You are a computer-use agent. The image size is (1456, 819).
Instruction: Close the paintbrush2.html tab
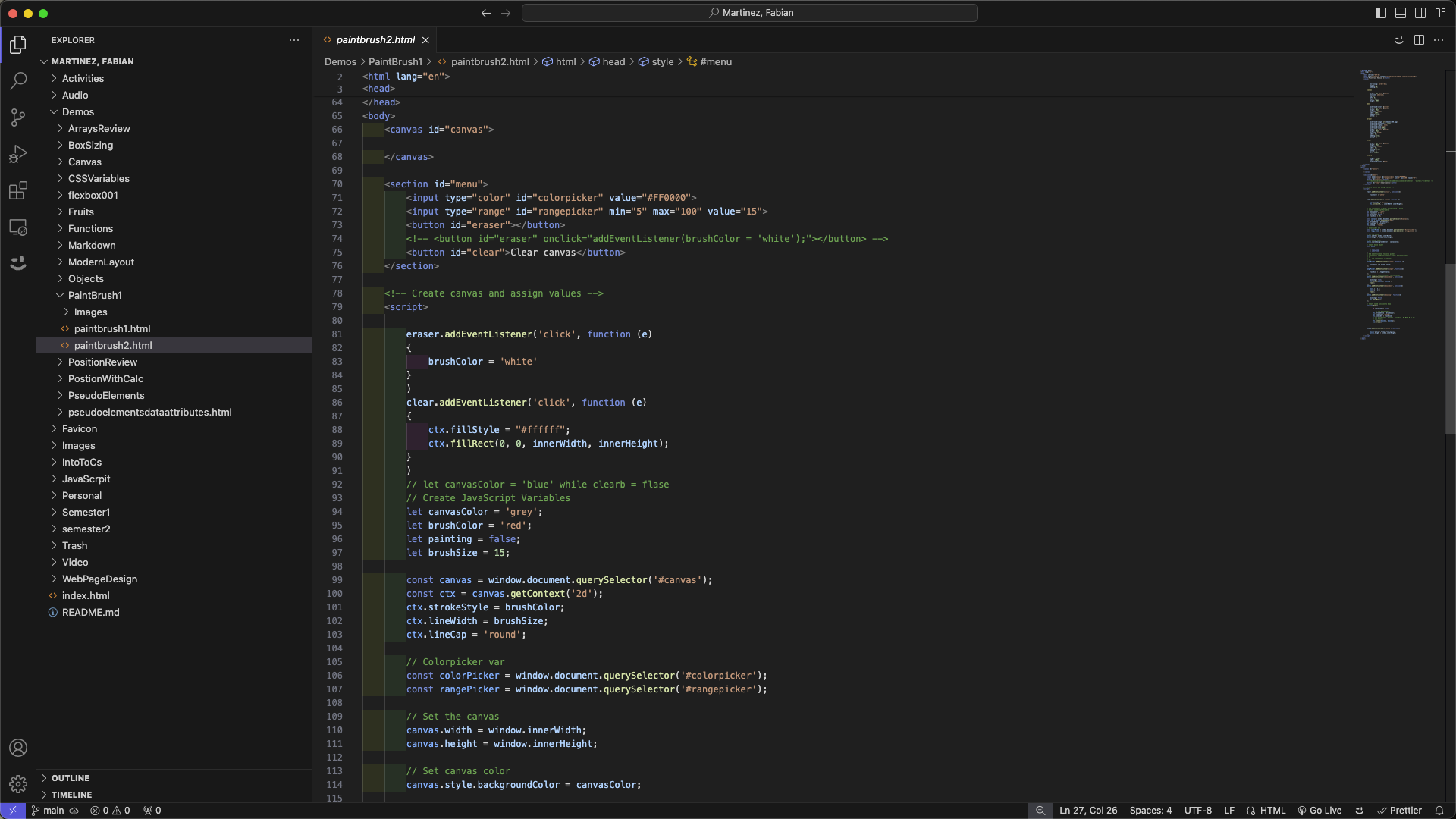(x=426, y=40)
